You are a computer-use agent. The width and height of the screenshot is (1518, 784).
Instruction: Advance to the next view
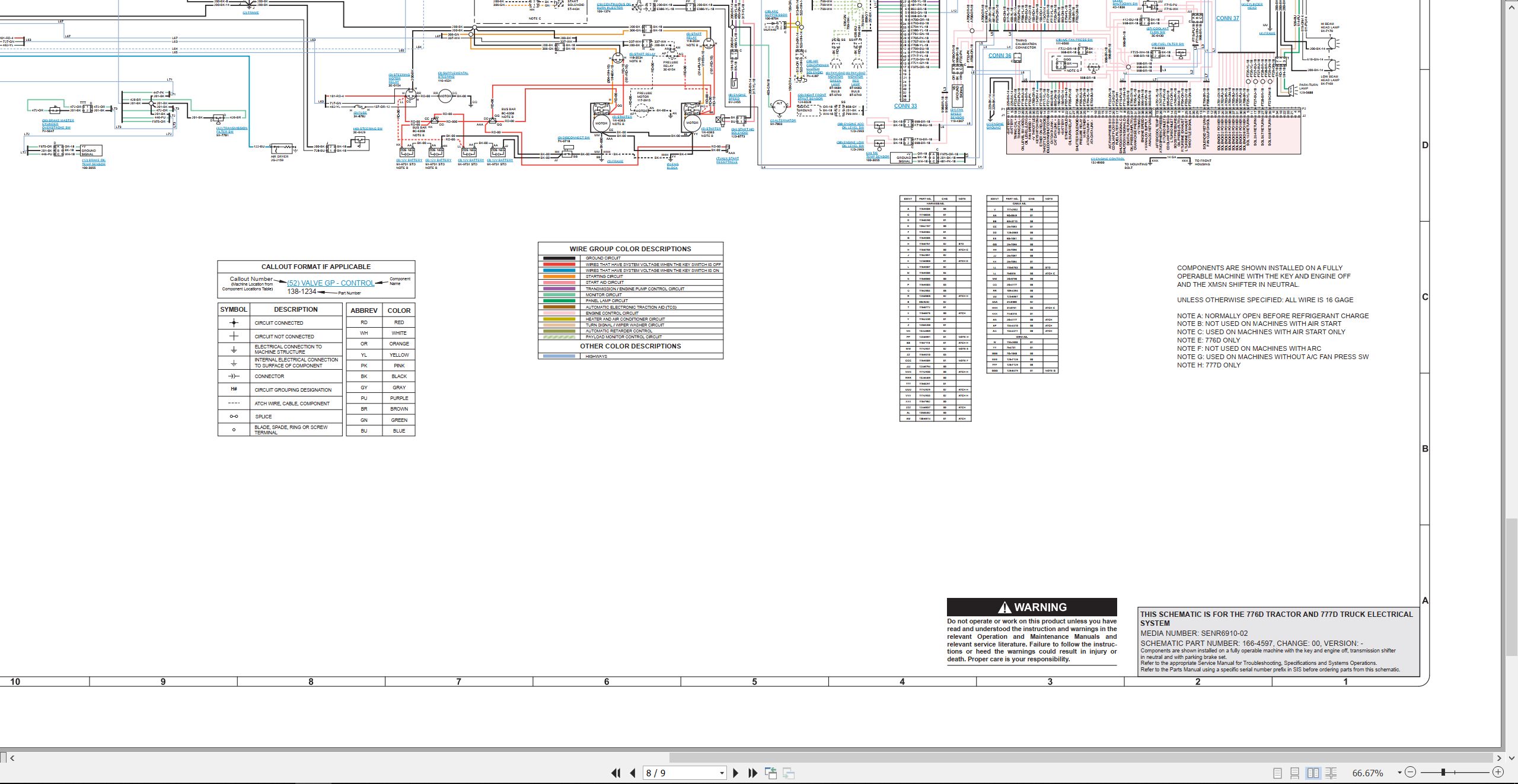[x=789, y=773]
